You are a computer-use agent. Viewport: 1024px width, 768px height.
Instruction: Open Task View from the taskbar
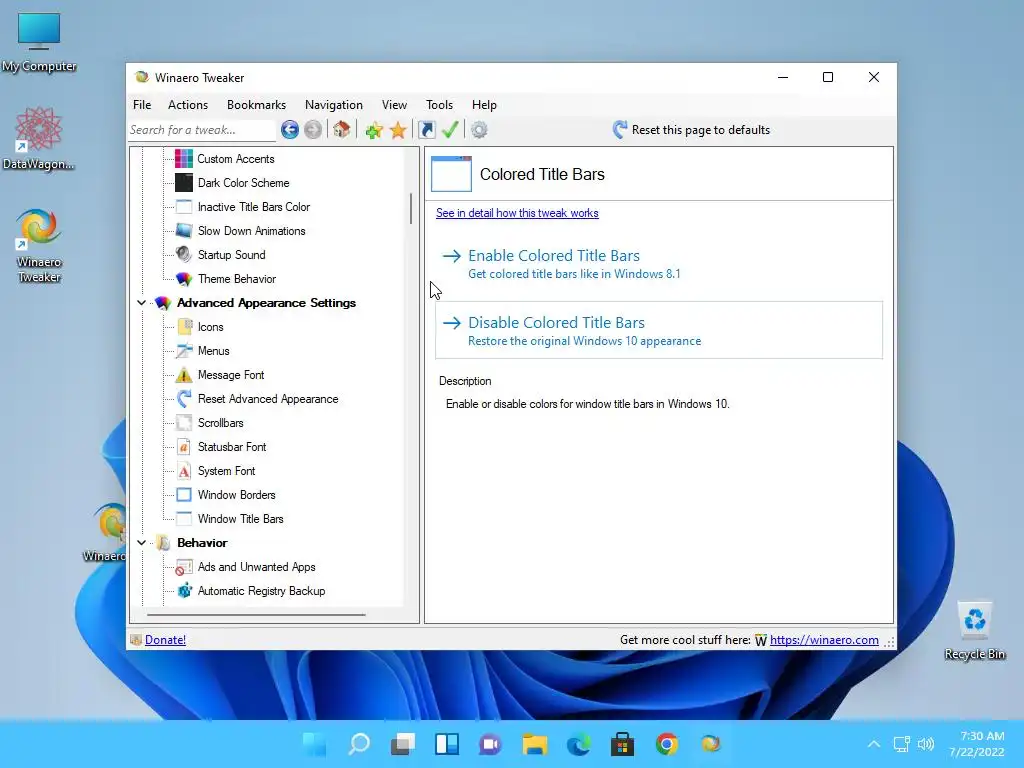click(x=403, y=744)
